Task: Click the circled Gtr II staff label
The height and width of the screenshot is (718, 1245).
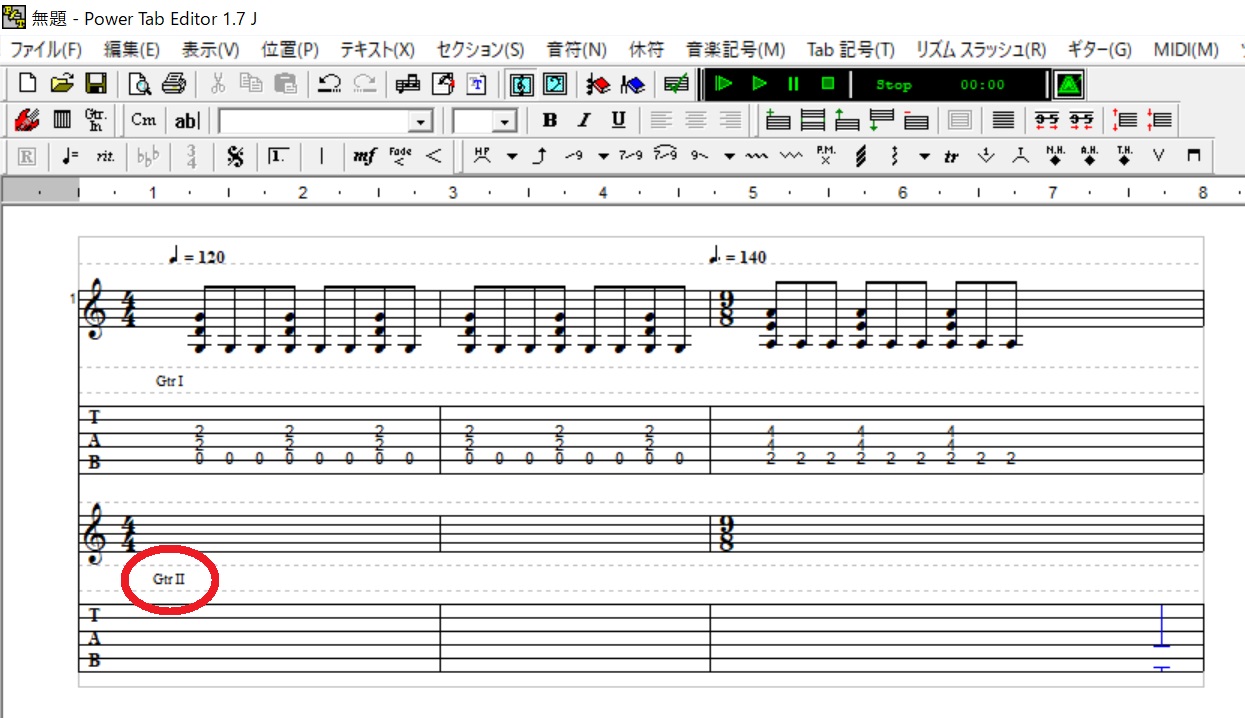Action: click(168, 579)
